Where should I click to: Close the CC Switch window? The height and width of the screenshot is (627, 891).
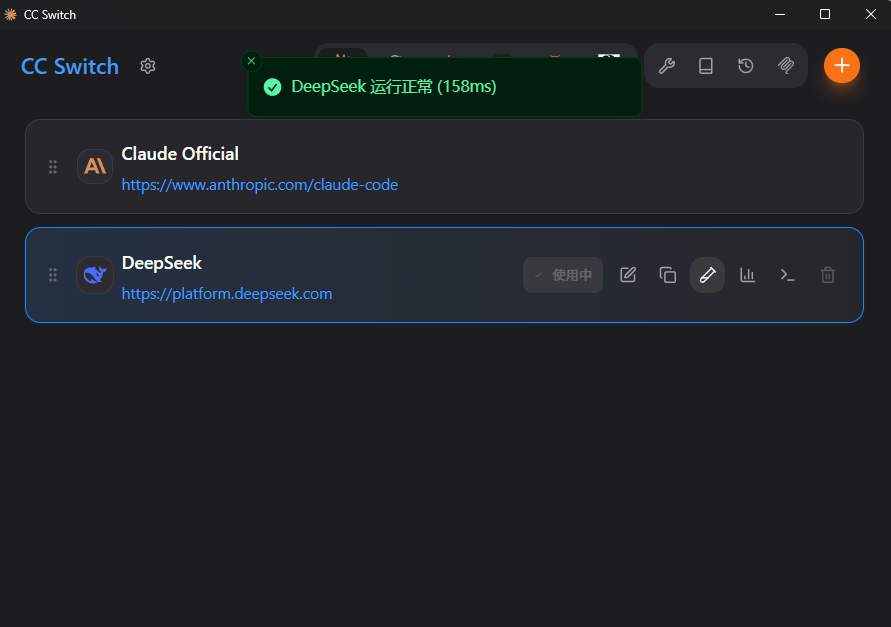(870, 14)
